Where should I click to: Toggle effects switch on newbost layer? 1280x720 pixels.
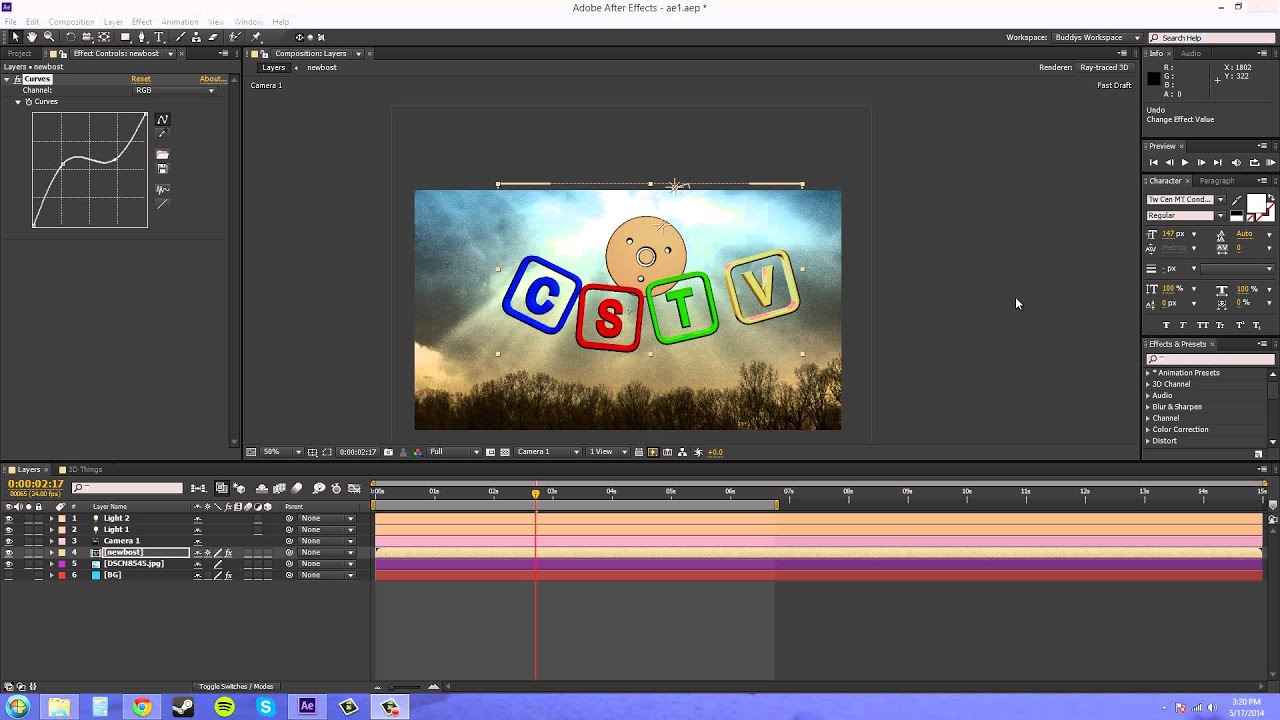228,552
